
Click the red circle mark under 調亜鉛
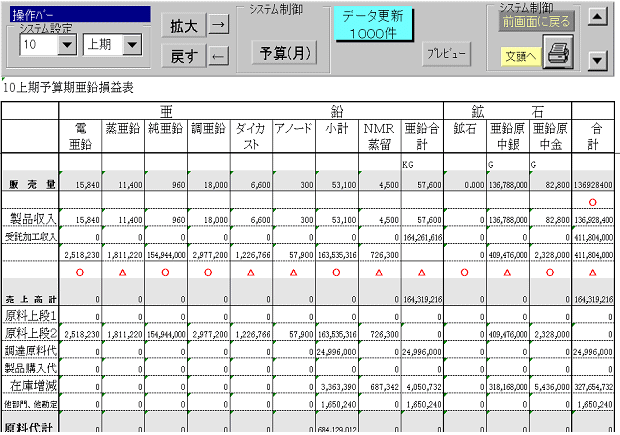point(208,272)
